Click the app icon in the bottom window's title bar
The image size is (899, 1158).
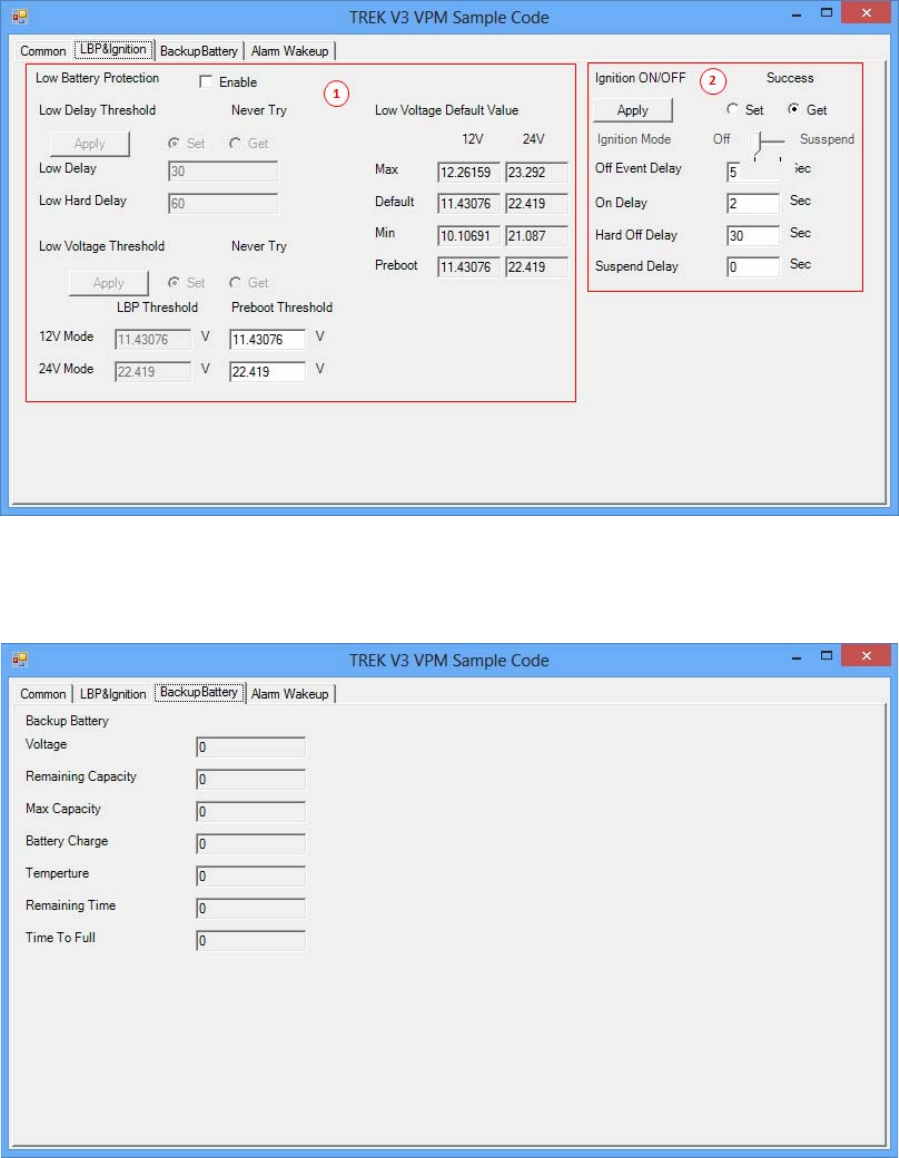coord(20,659)
